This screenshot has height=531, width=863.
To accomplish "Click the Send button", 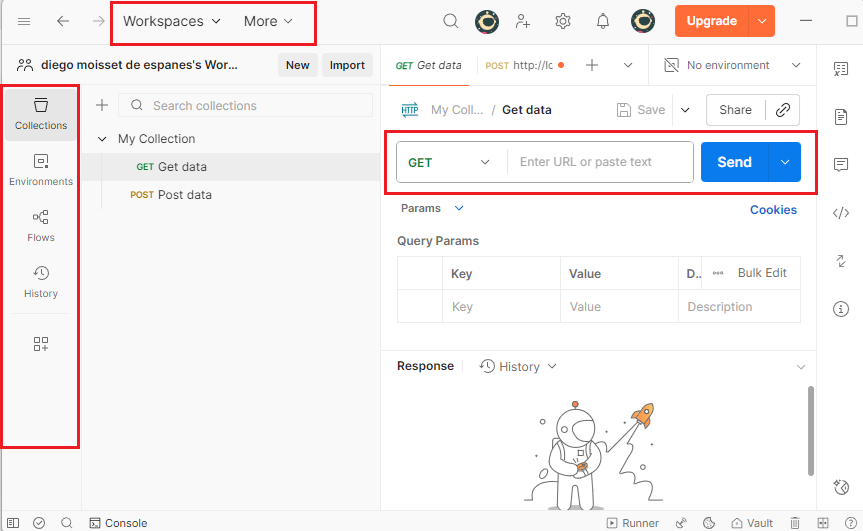I will [x=734, y=162].
